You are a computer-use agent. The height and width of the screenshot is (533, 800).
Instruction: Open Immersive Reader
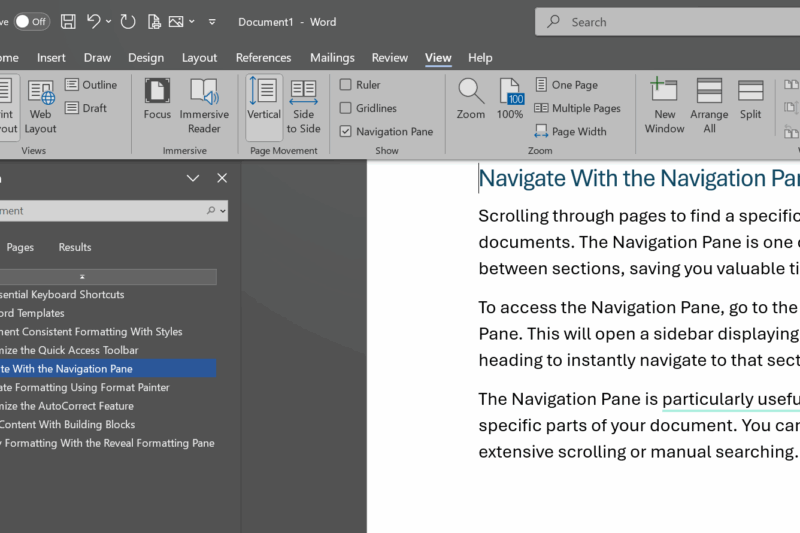204,107
